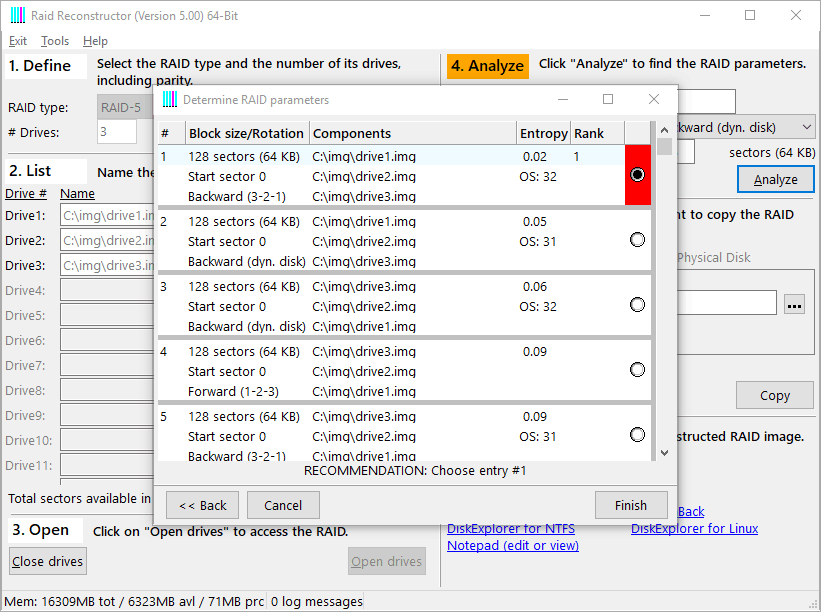Click the browse ellipsis button beside target field
This screenshot has height=612, width=821.
coord(794,305)
